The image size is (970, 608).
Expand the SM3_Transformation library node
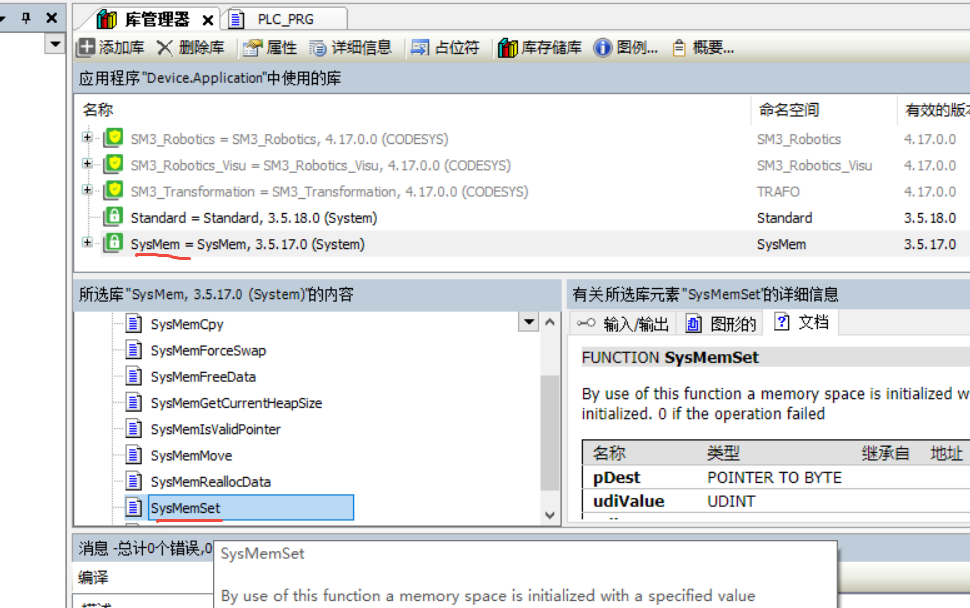click(87, 190)
